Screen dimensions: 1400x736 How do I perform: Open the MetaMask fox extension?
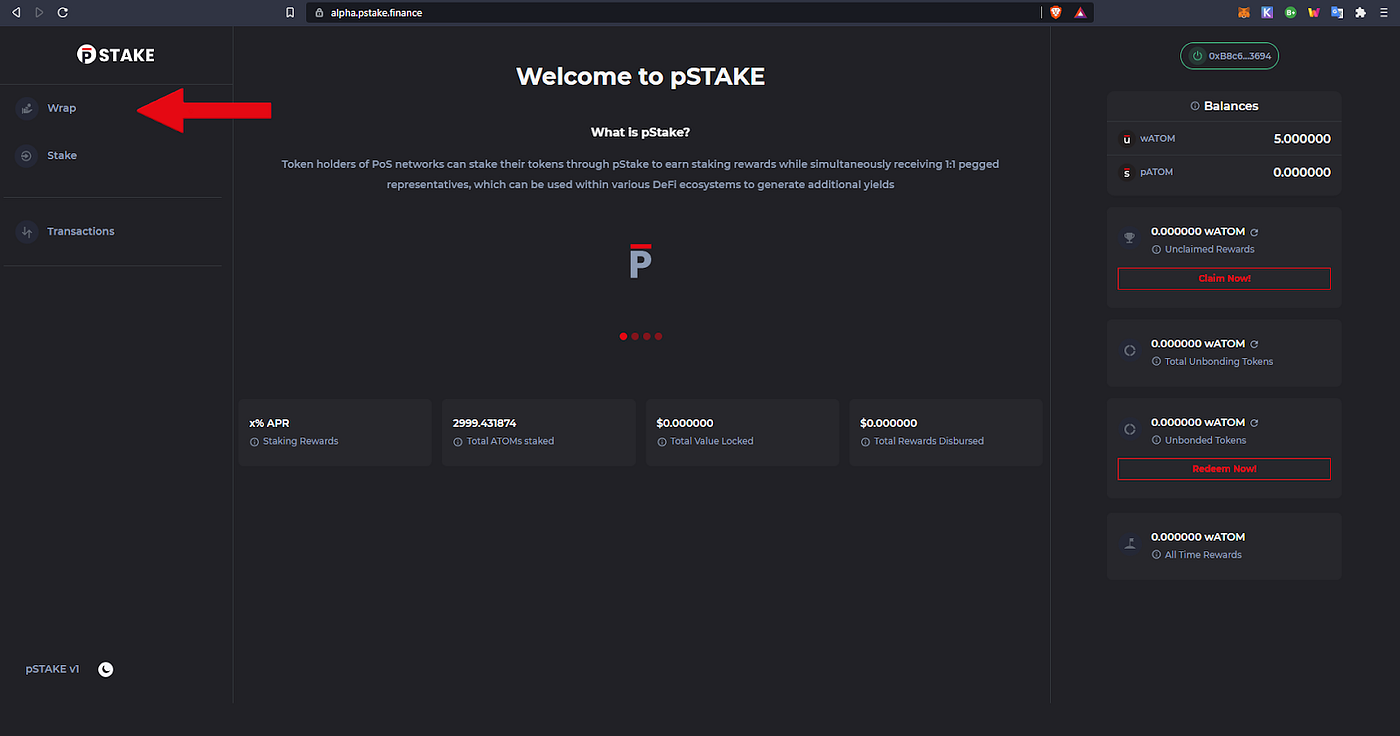[1244, 12]
